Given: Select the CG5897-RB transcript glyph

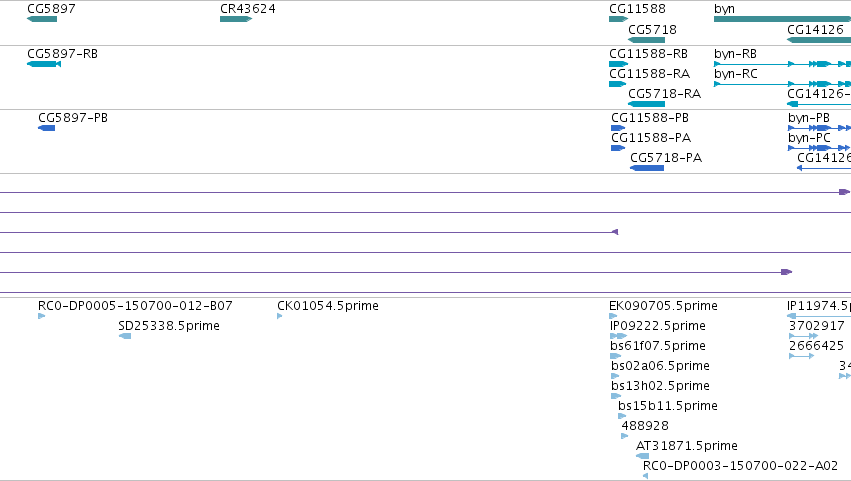Looking at the screenshot, I should (x=44, y=64).
